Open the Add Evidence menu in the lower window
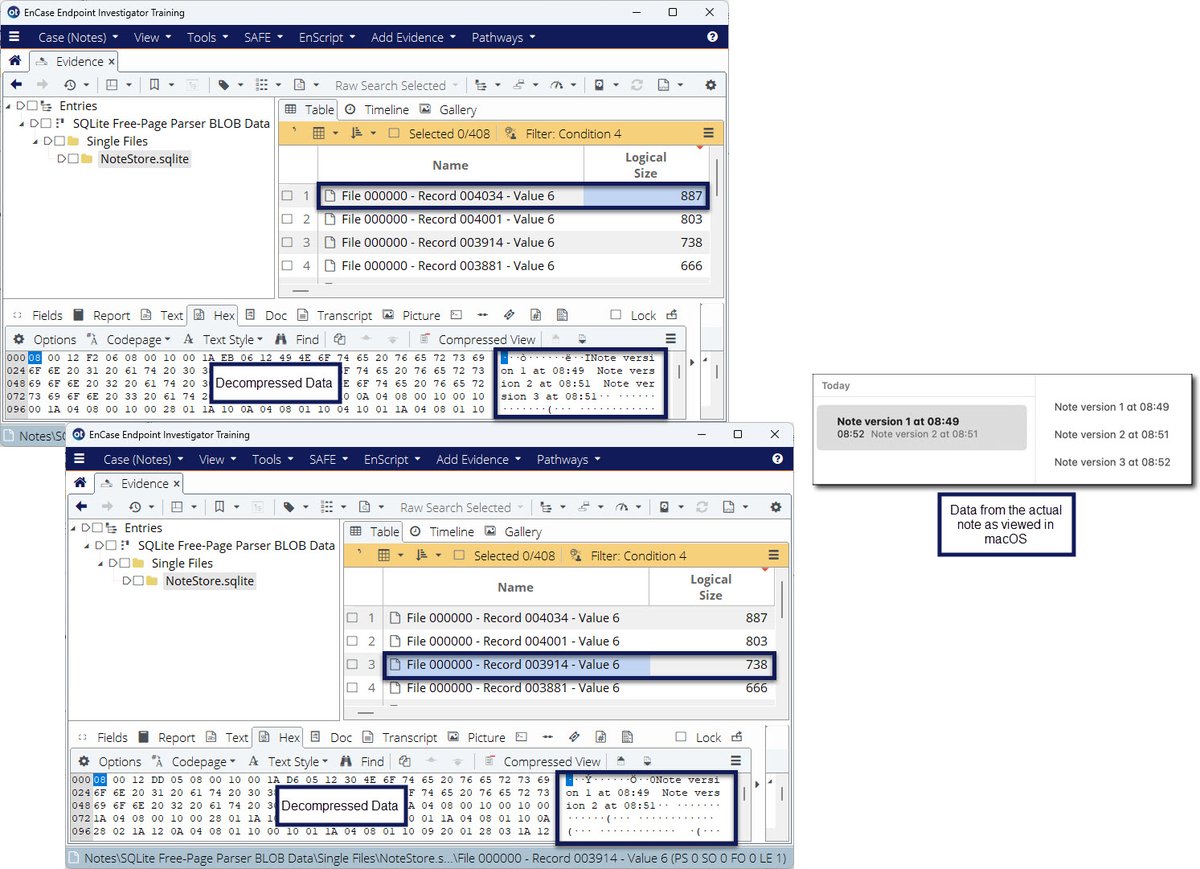The height and width of the screenshot is (869, 1200). [477, 459]
